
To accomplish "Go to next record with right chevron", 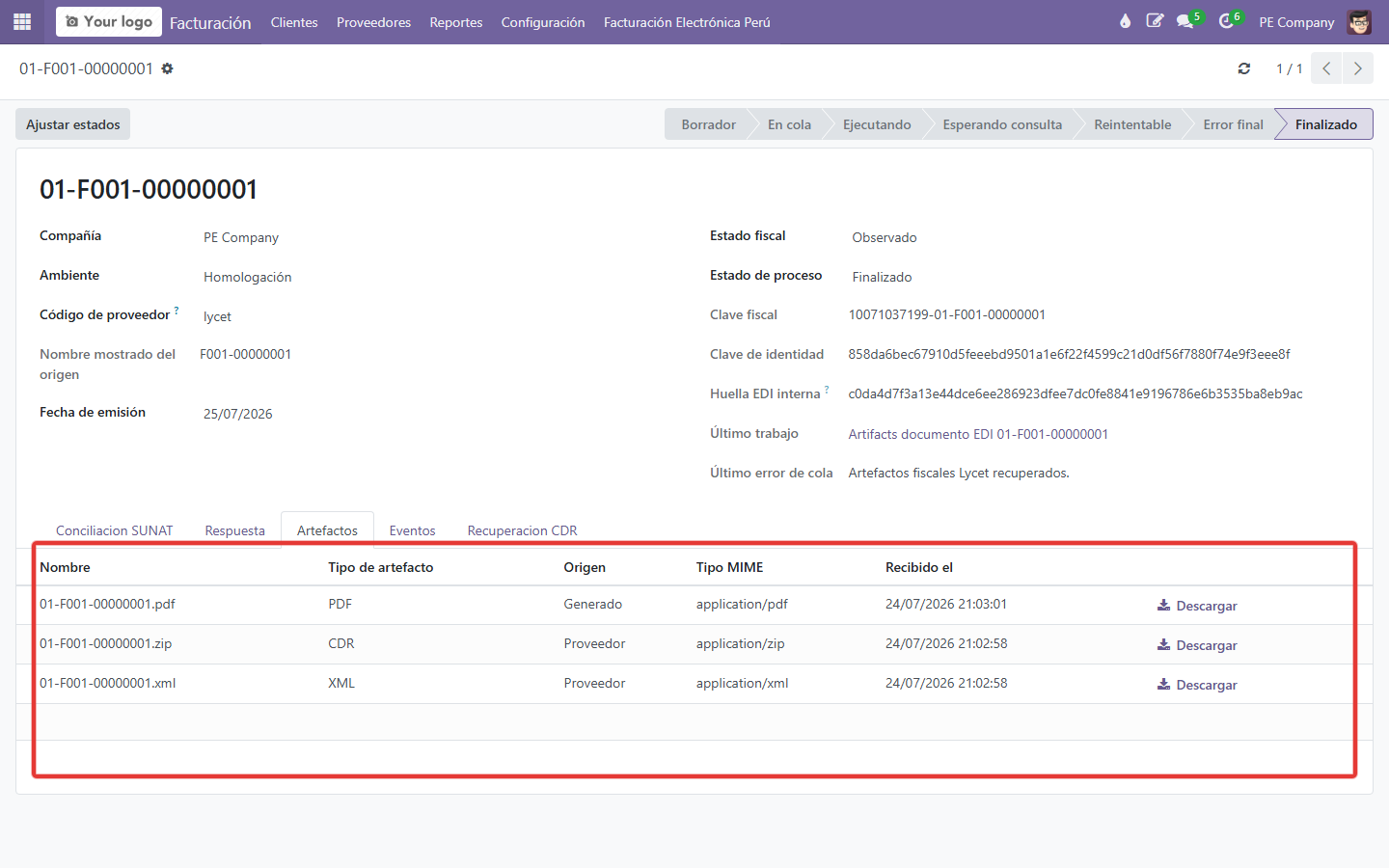I will [x=1358, y=68].
